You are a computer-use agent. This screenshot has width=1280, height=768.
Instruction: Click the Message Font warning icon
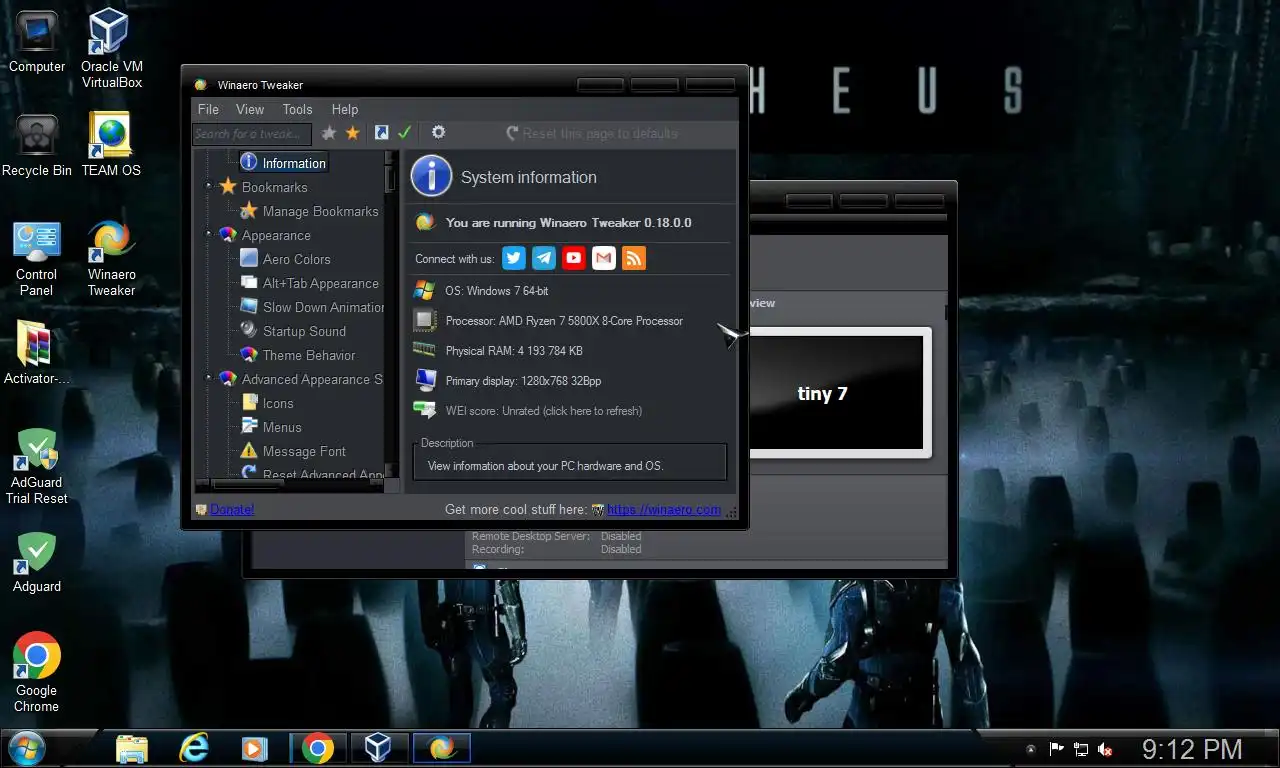(x=248, y=450)
